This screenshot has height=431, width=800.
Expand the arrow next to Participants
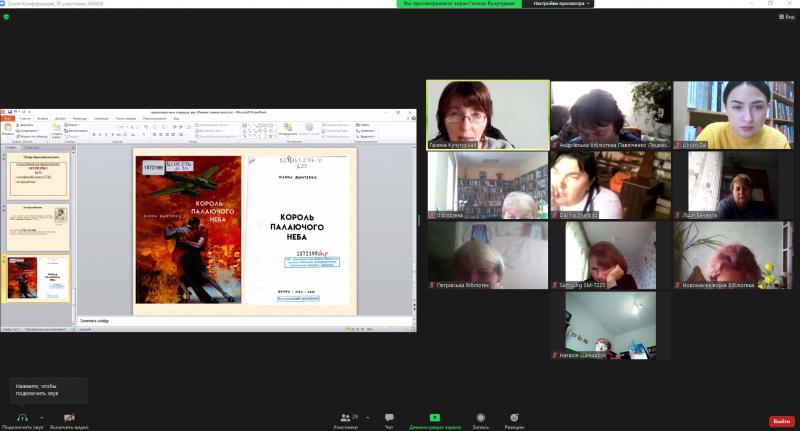(367, 418)
